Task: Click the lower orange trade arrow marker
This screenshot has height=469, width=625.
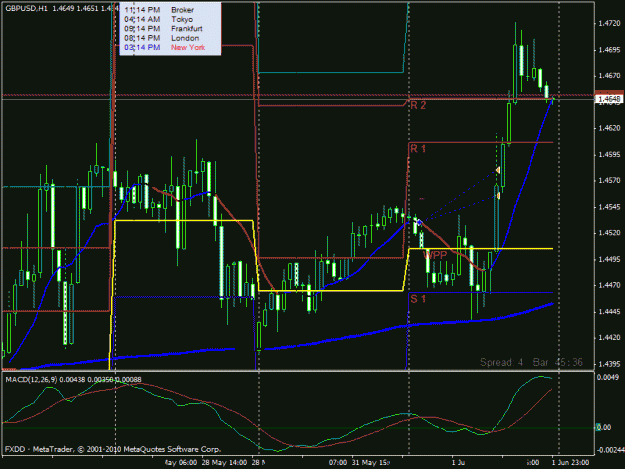Action: point(497,196)
